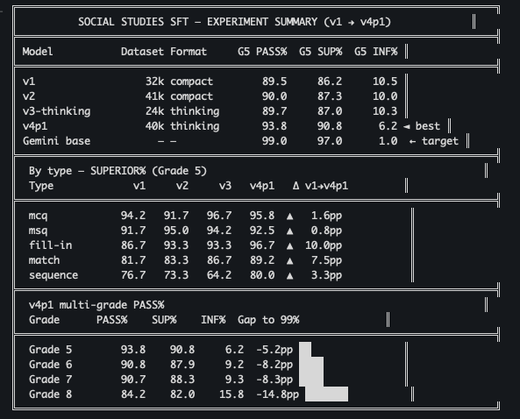The image size is (520, 419).
Task: Click the 'Gemini base' row label
Action: click(x=56, y=141)
